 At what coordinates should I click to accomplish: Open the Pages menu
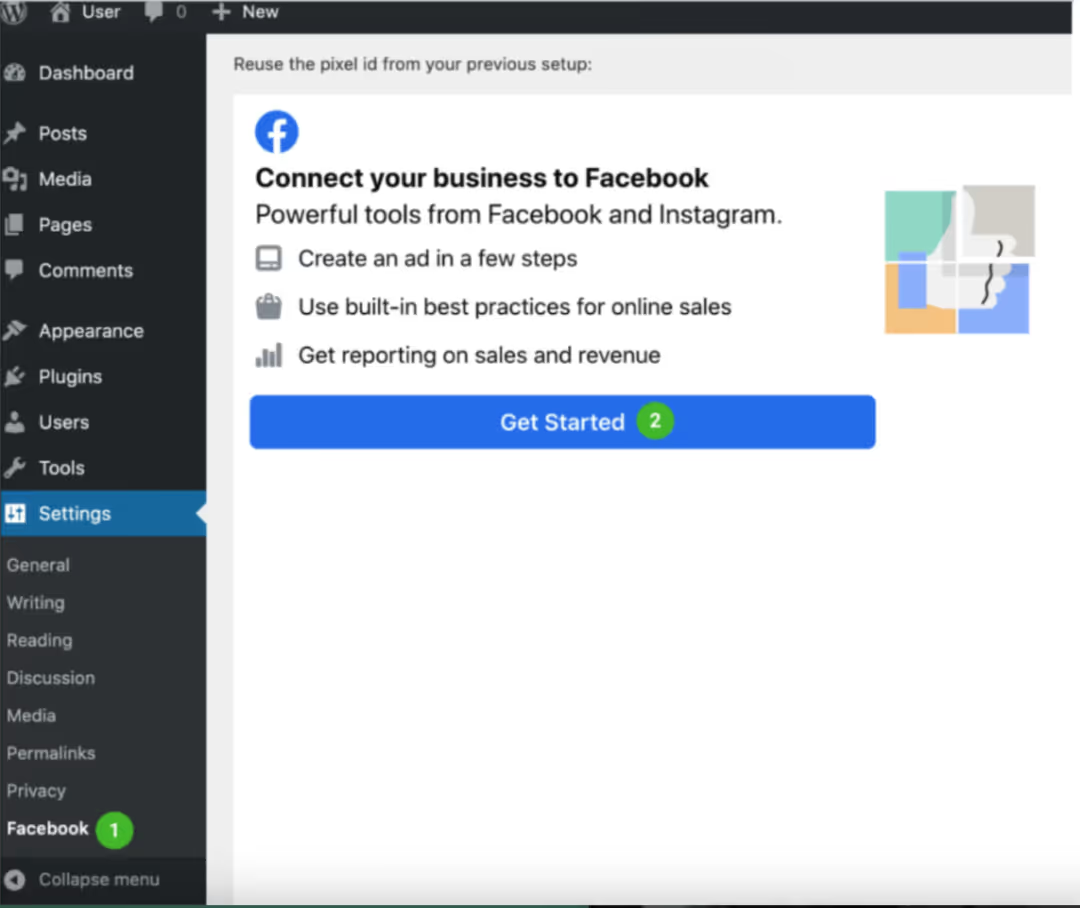point(65,225)
